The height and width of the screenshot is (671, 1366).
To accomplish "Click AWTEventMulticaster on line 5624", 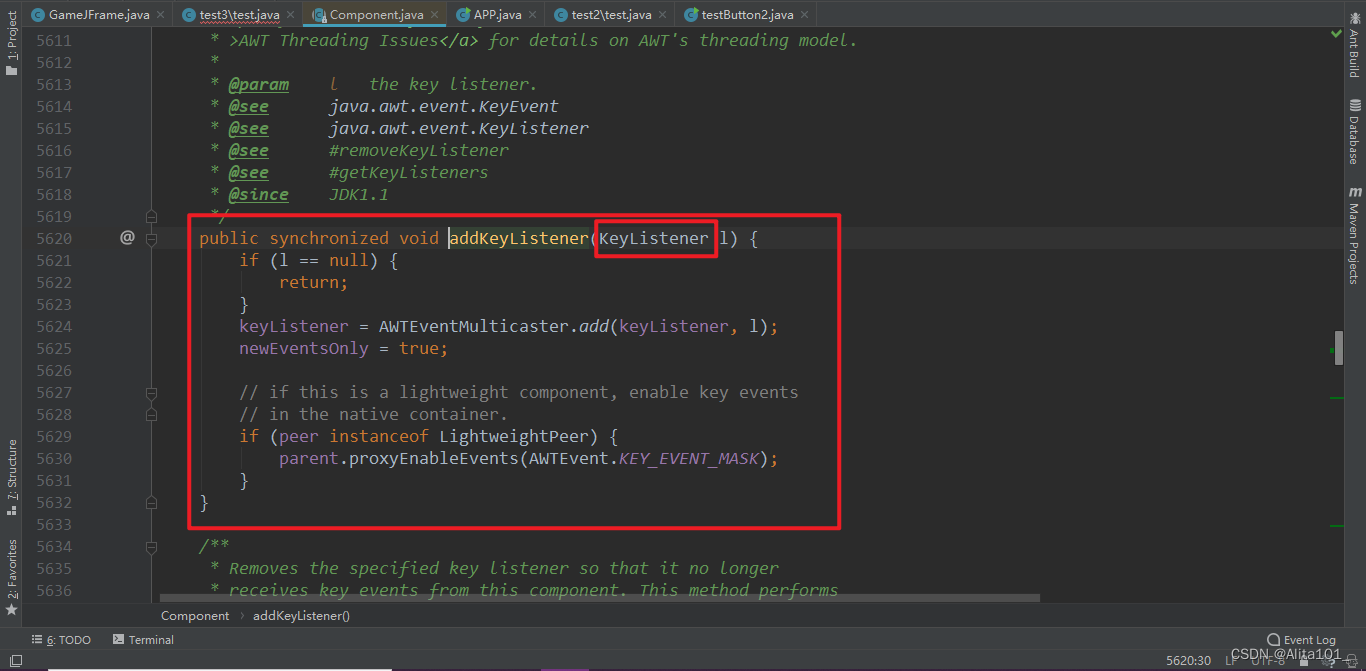I will (474, 326).
